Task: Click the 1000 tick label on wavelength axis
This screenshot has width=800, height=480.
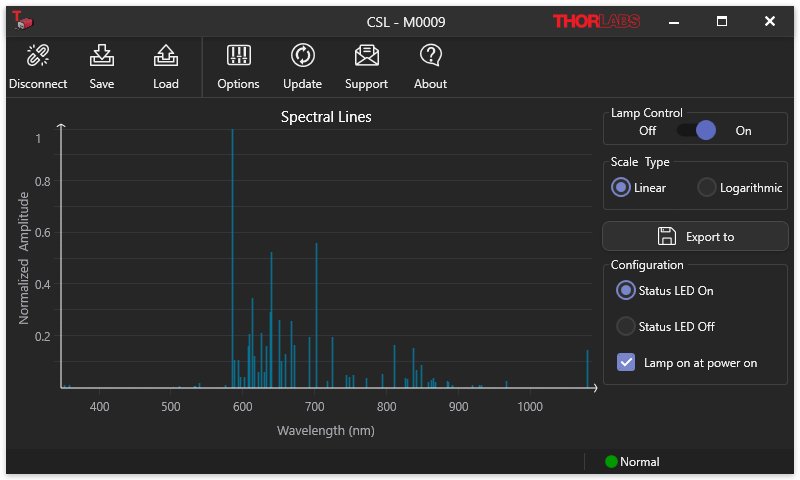Action: [x=530, y=407]
